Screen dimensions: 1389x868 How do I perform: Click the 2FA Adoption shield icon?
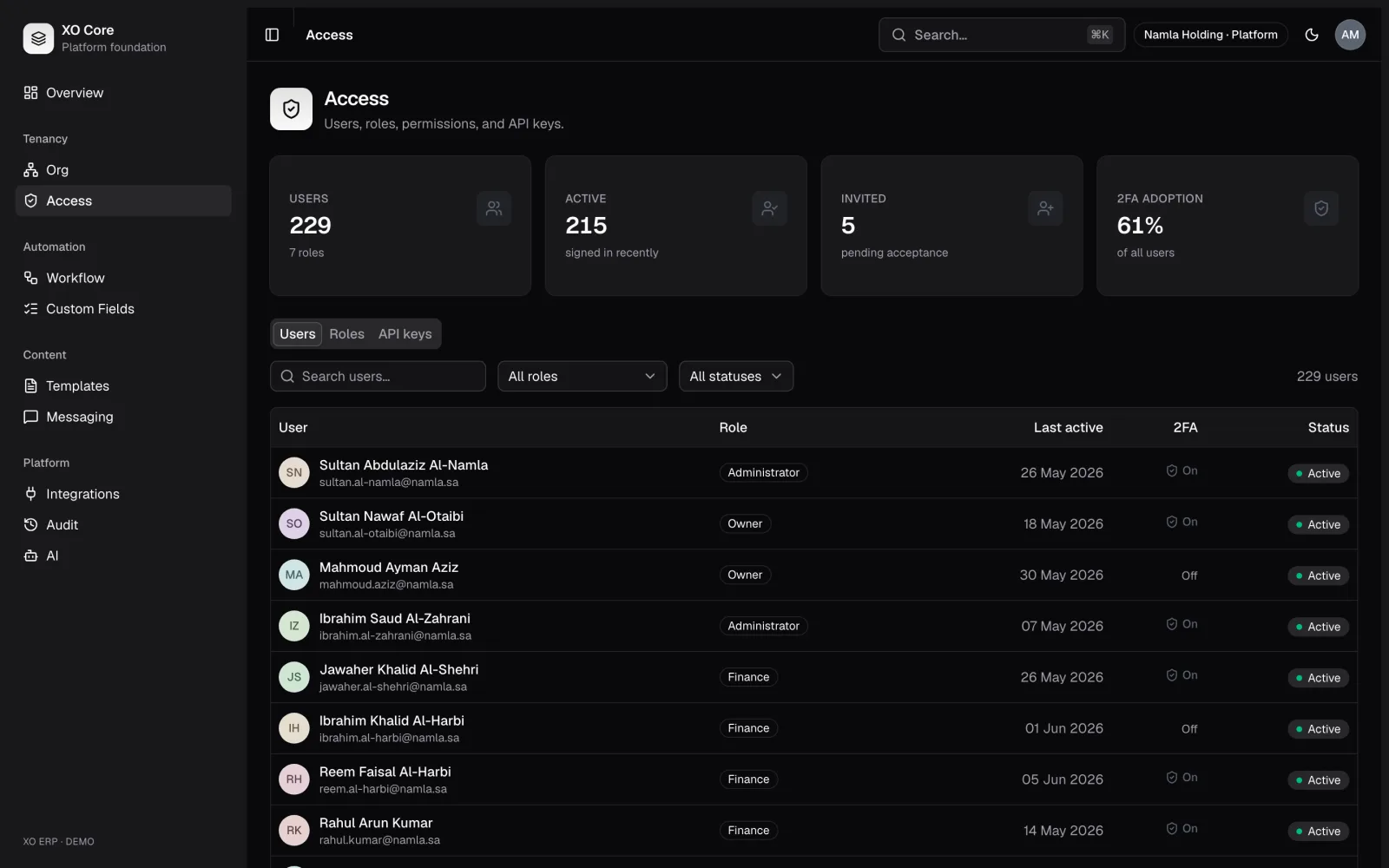[x=1321, y=208]
